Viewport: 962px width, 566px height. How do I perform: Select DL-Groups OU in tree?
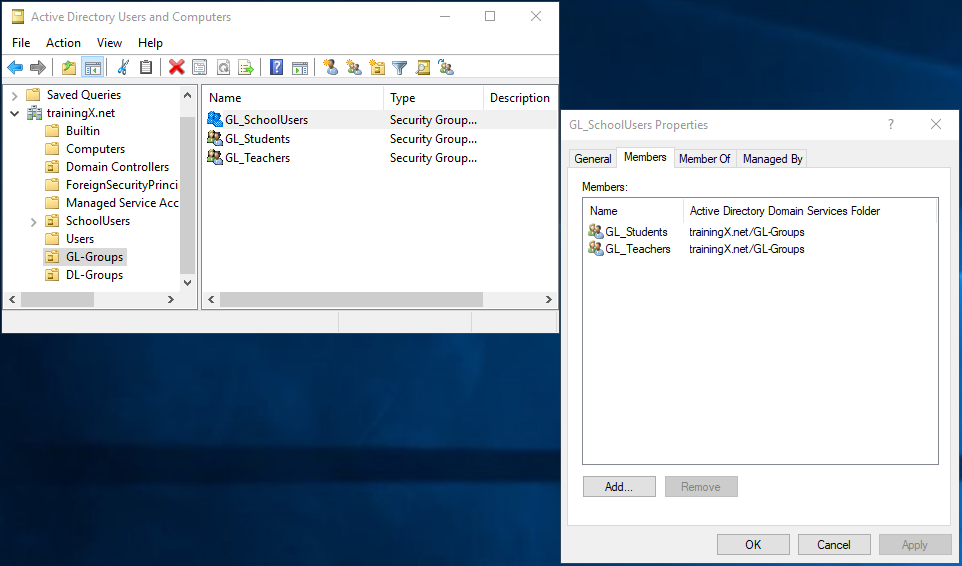85,275
